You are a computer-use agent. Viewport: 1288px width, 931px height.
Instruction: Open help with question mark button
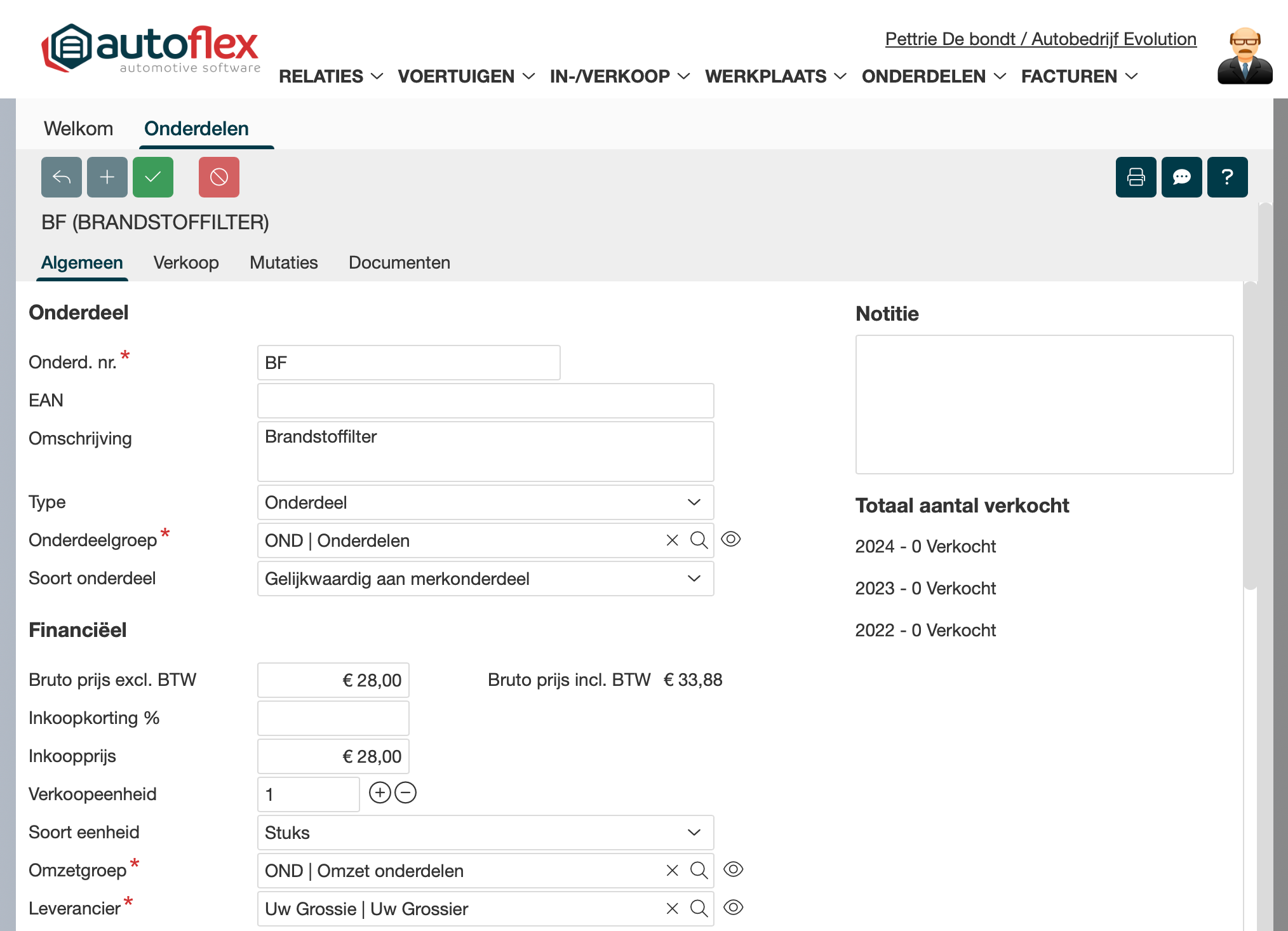point(1227,177)
